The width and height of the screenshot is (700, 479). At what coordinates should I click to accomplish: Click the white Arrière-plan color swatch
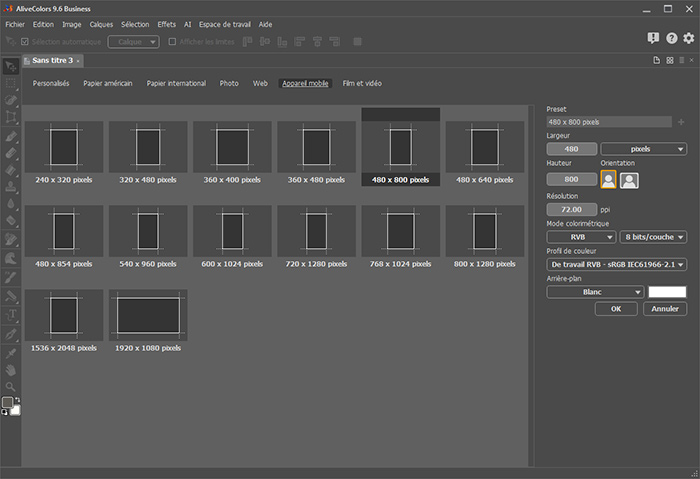point(667,292)
